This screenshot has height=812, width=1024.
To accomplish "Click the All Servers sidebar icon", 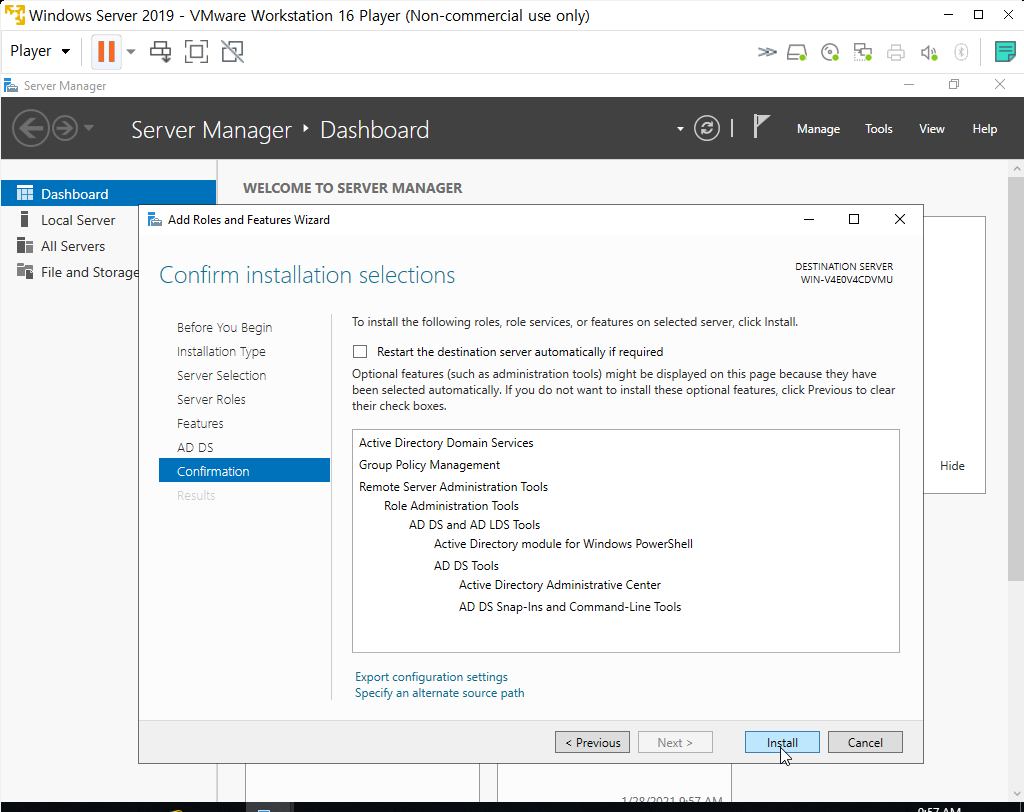I will coord(25,245).
